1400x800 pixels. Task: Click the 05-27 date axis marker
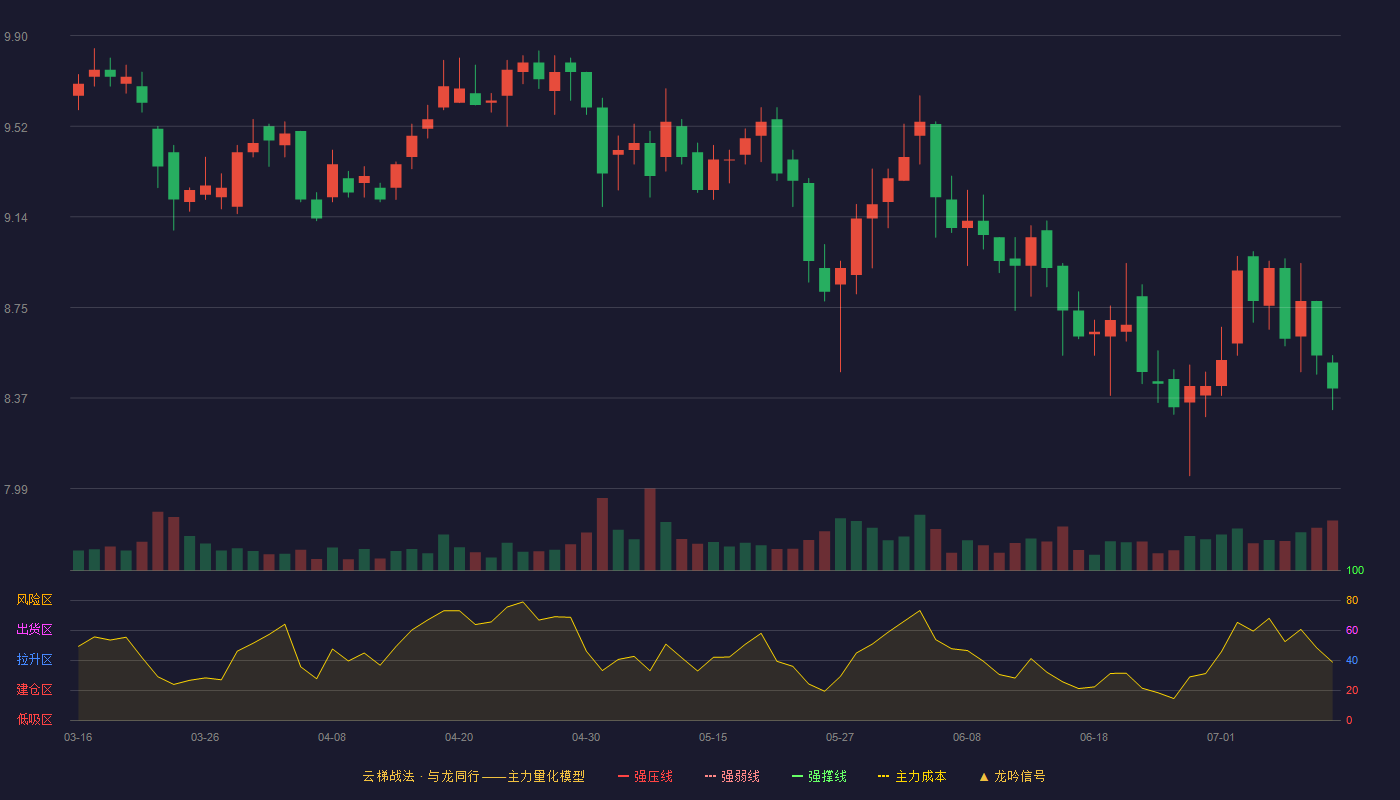[840, 737]
